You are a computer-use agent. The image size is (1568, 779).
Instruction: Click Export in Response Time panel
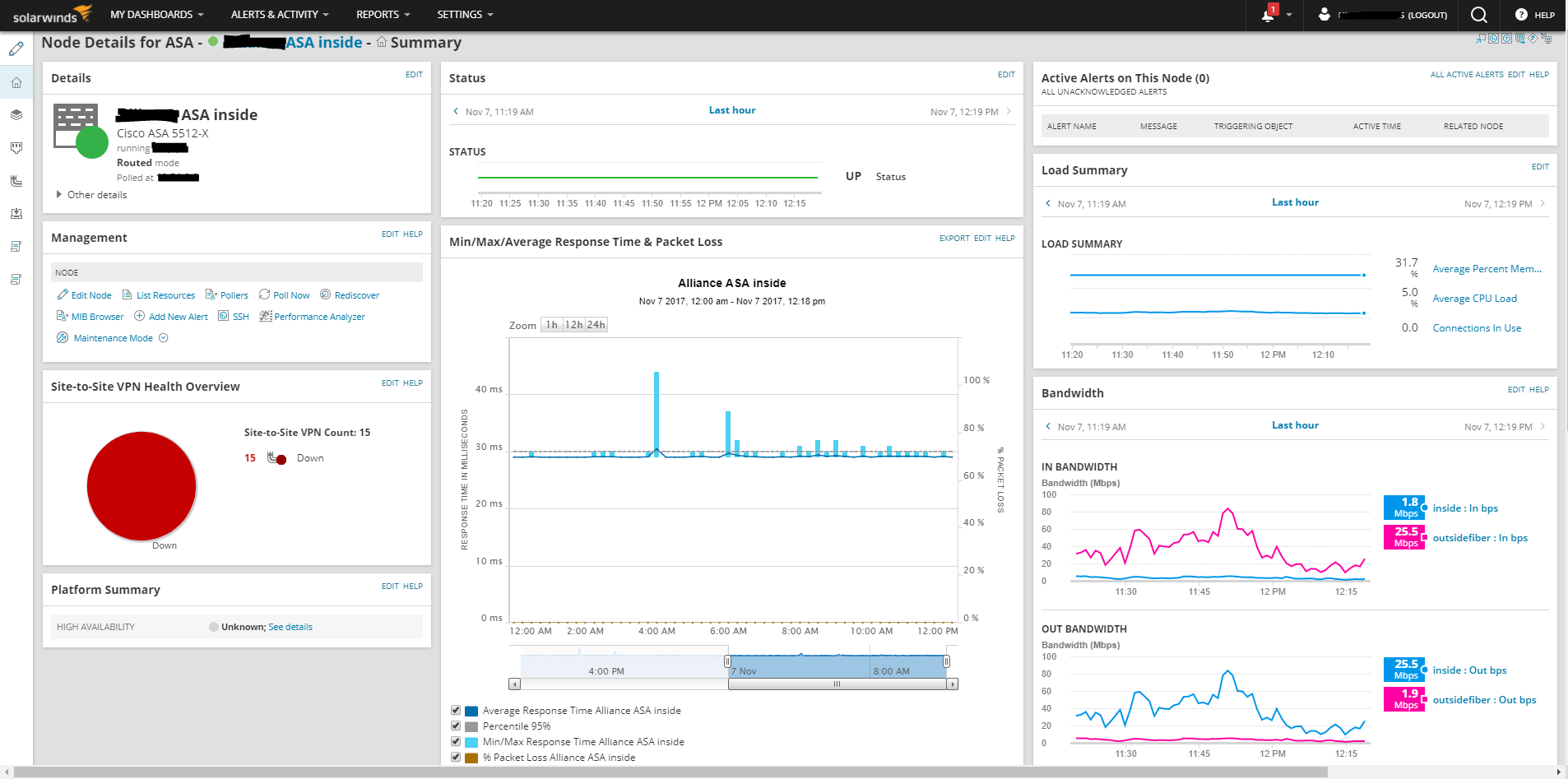point(954,239)
